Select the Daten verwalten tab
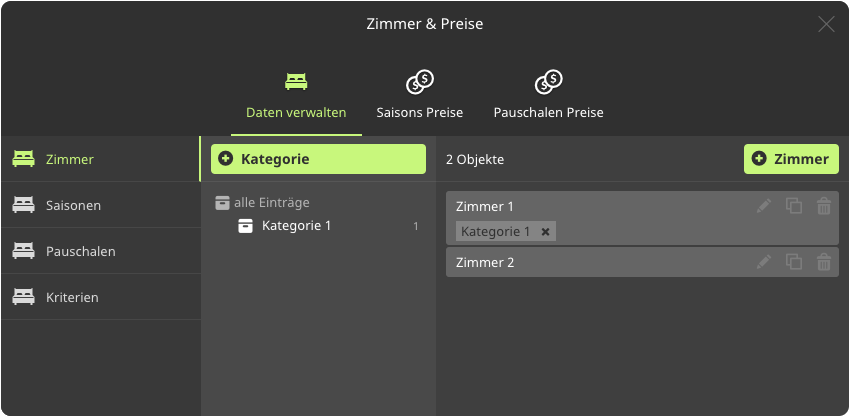The image size is (850, 417). pos(296,96)
